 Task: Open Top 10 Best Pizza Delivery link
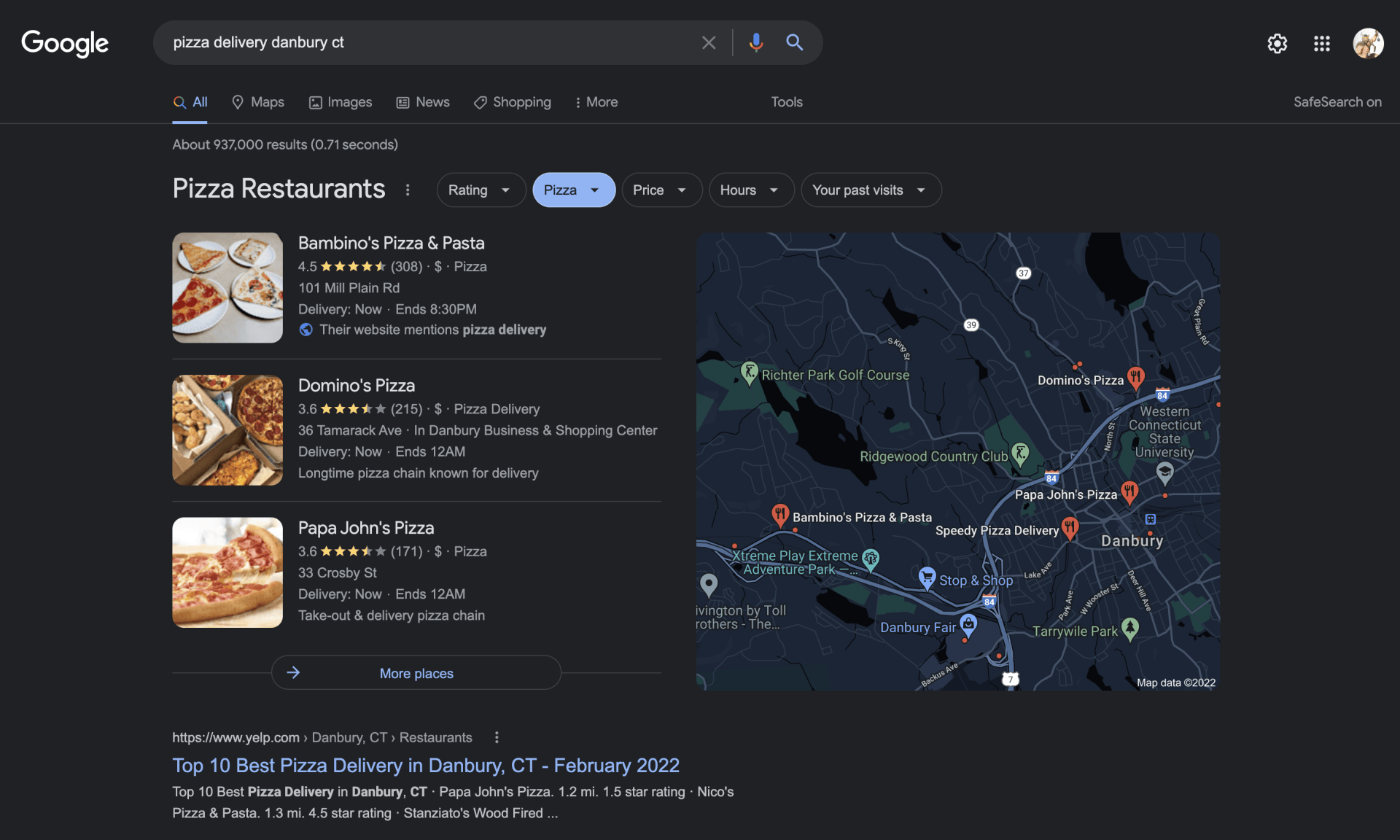pos(426,765)
